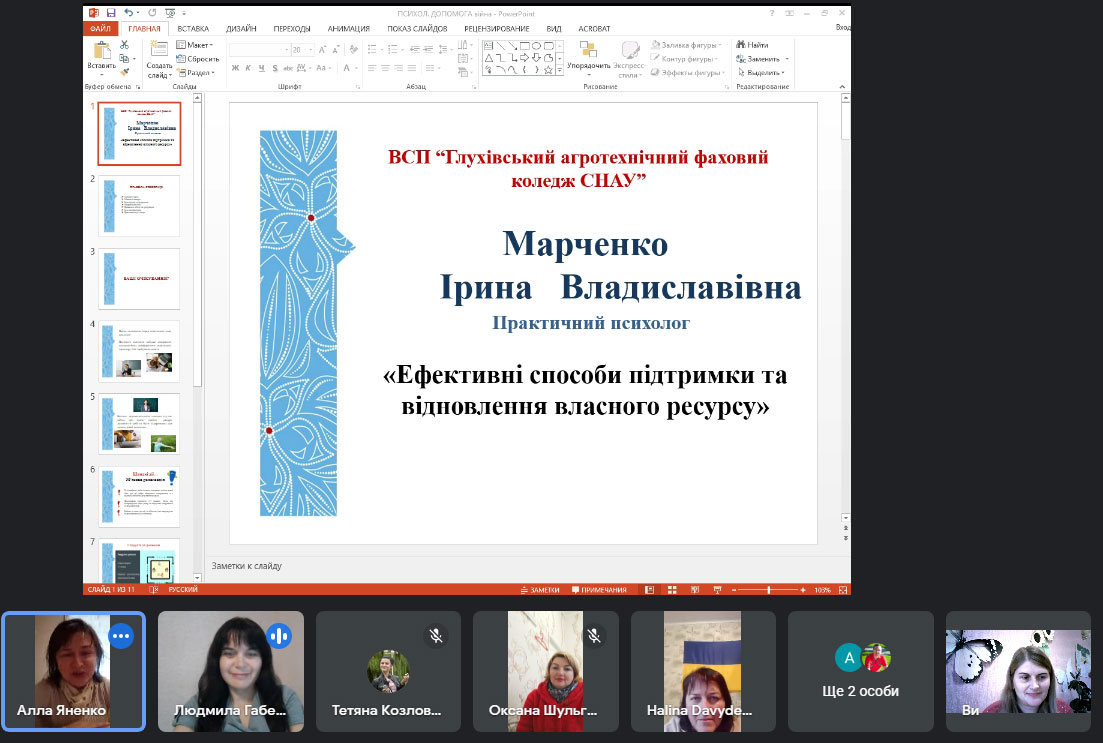Switch to slide sorter view icon

coord(672,590)
